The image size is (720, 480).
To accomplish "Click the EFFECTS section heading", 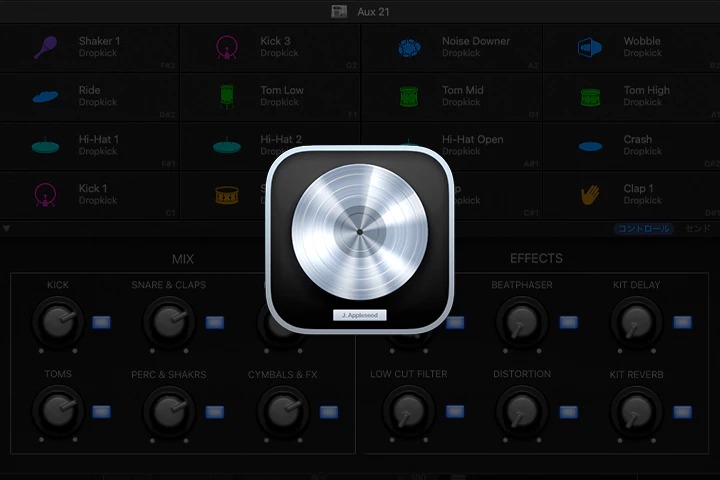I will (536, 258).
